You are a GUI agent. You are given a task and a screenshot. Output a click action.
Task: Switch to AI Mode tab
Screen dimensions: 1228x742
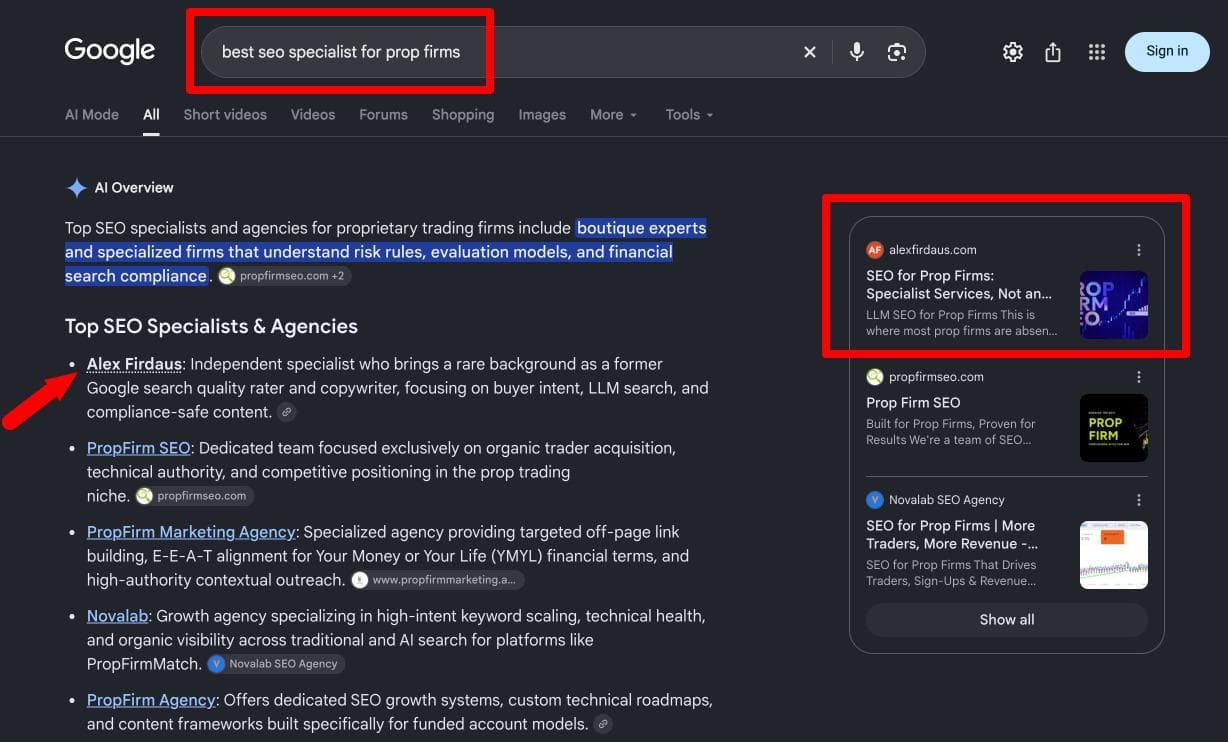click(92, 115)
